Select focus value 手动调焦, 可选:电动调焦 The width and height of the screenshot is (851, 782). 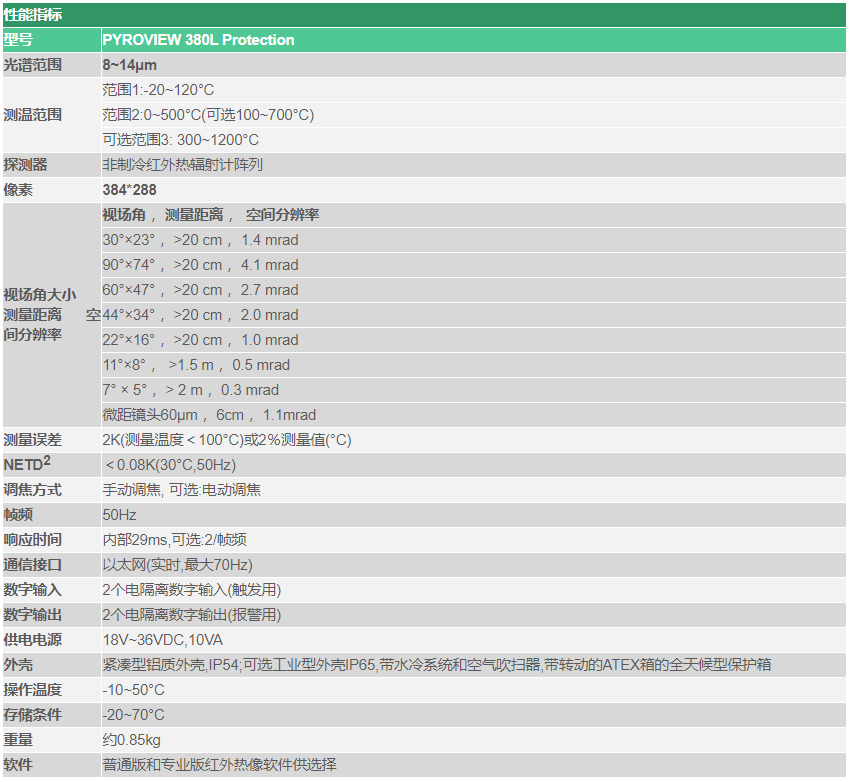tap(182, 489)
